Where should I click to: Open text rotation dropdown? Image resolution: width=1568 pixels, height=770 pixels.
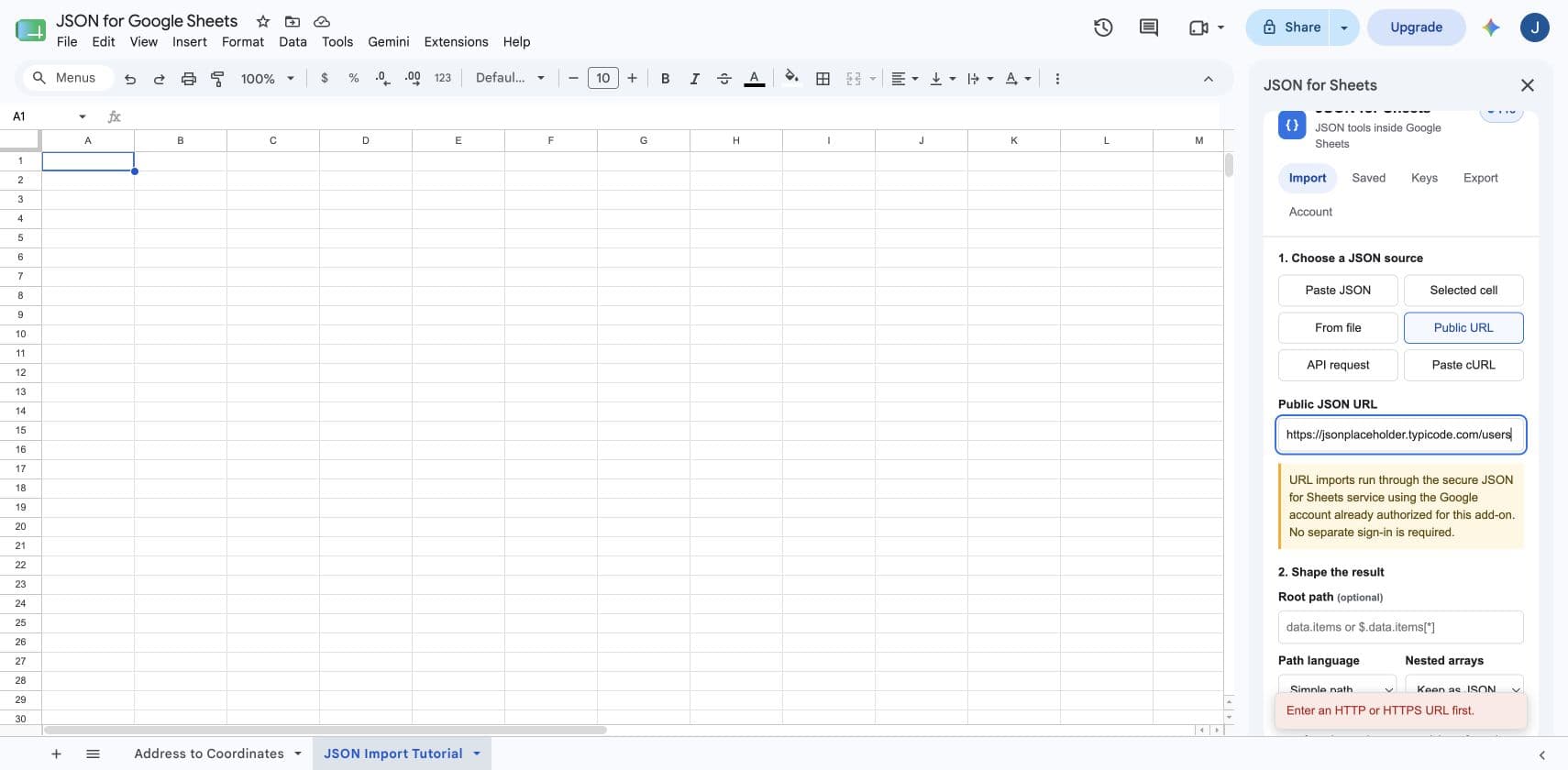1018,78
